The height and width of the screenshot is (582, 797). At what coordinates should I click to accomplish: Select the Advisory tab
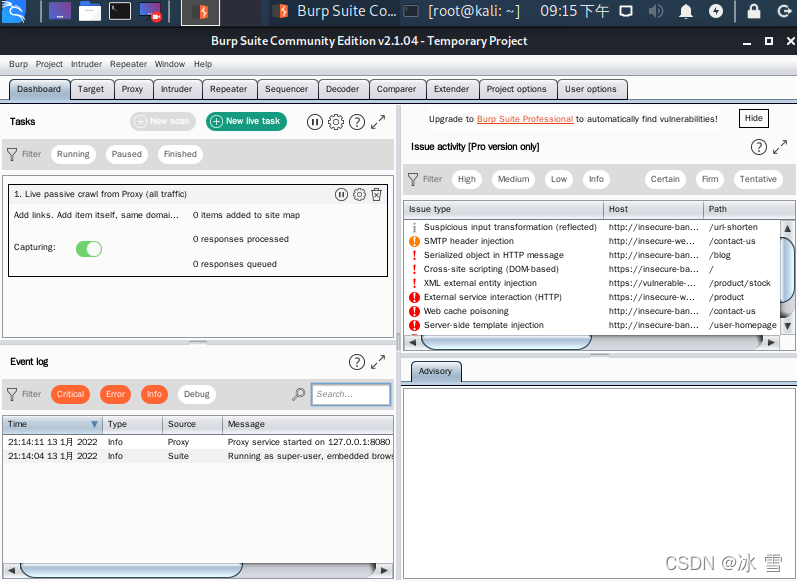point(435,372)
